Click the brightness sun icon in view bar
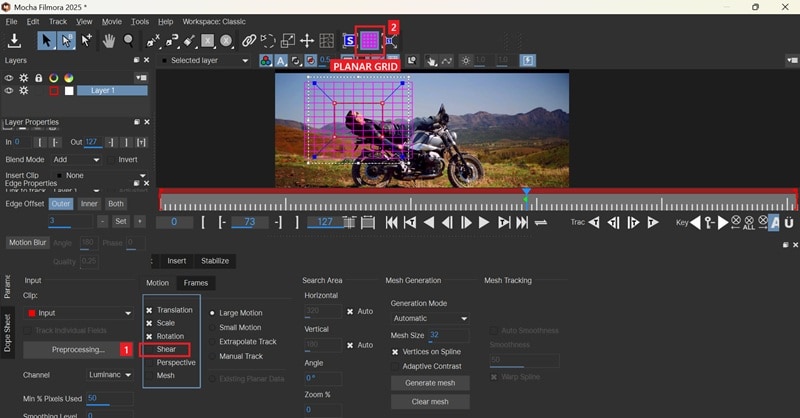 pyautogui.click(x=466, y=61)
